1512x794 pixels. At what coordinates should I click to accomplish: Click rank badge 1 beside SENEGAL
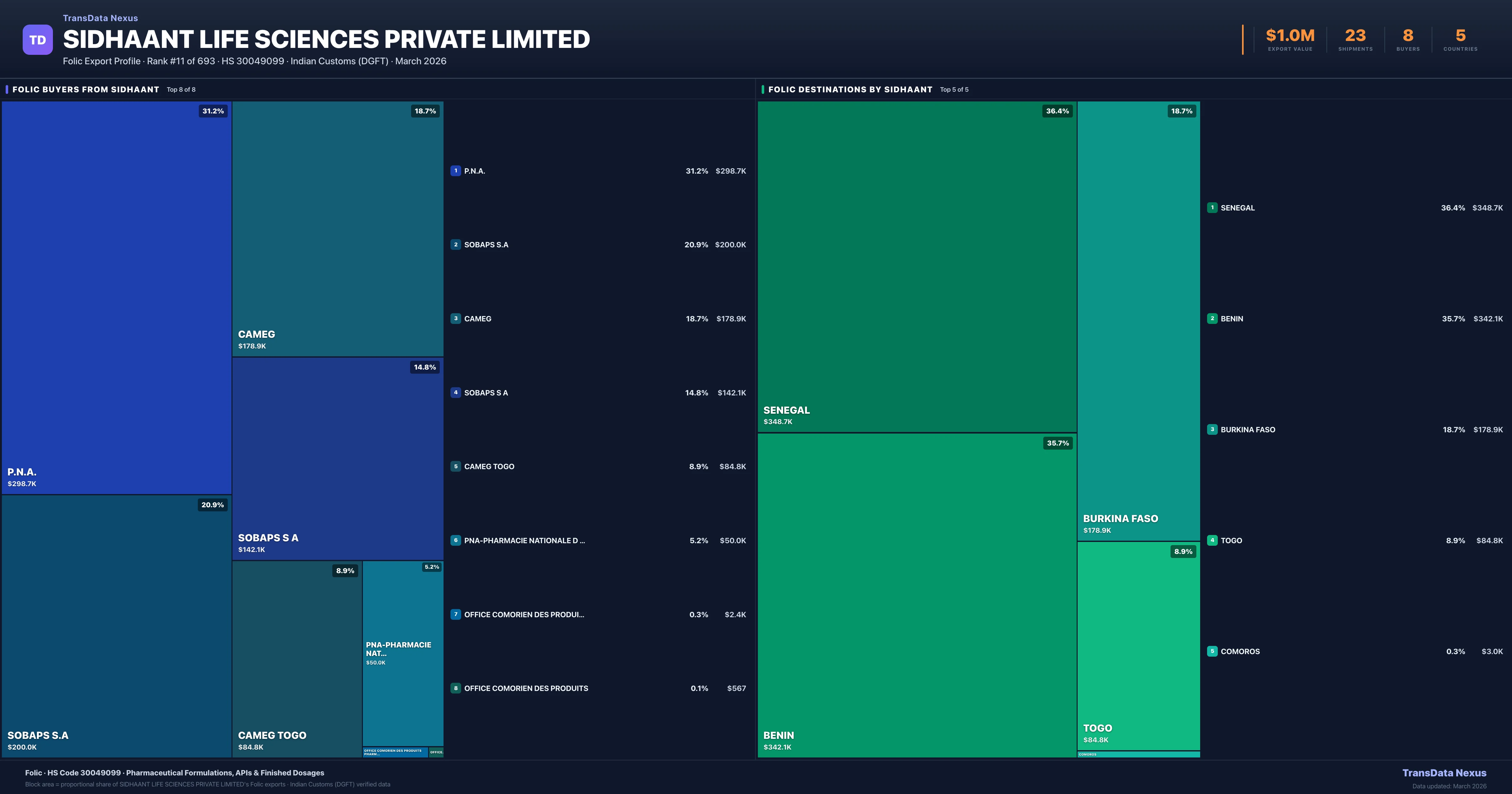(1212, 207)
